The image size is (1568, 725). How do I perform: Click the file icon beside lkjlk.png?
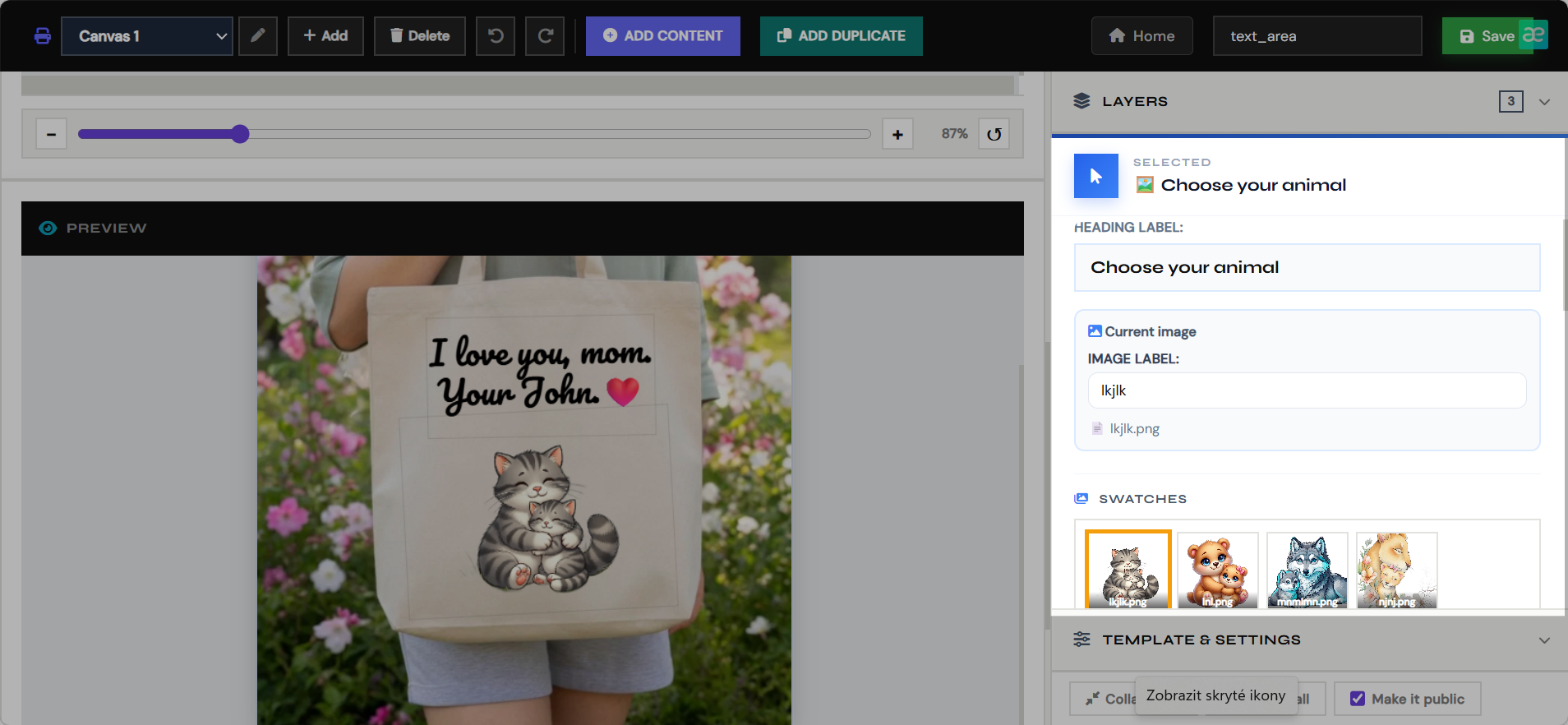(1097, 428)
